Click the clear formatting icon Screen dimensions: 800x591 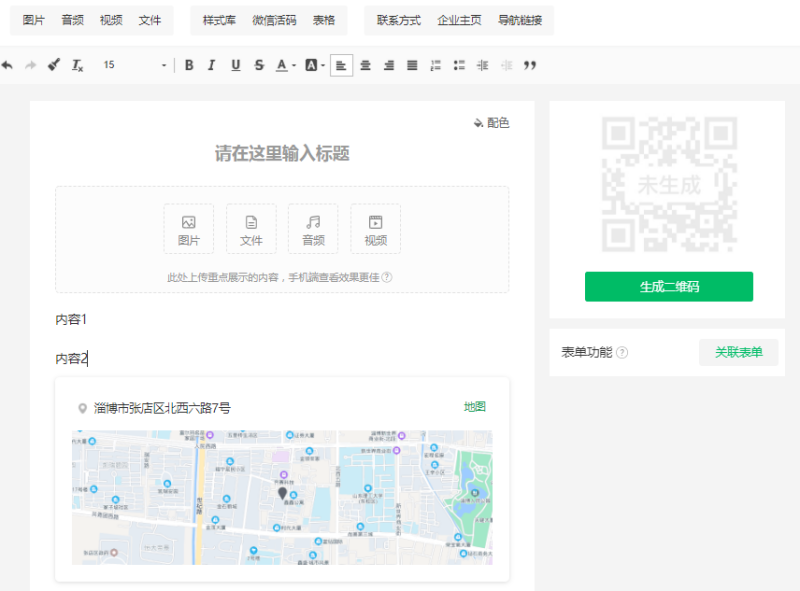coord(77,65)
